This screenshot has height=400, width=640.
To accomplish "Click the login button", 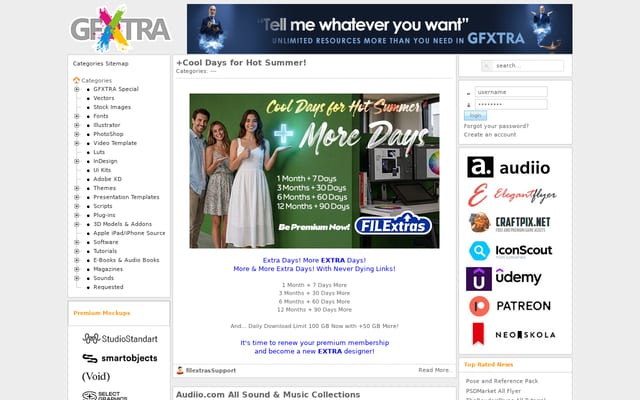I will click(x=475, y=116).
